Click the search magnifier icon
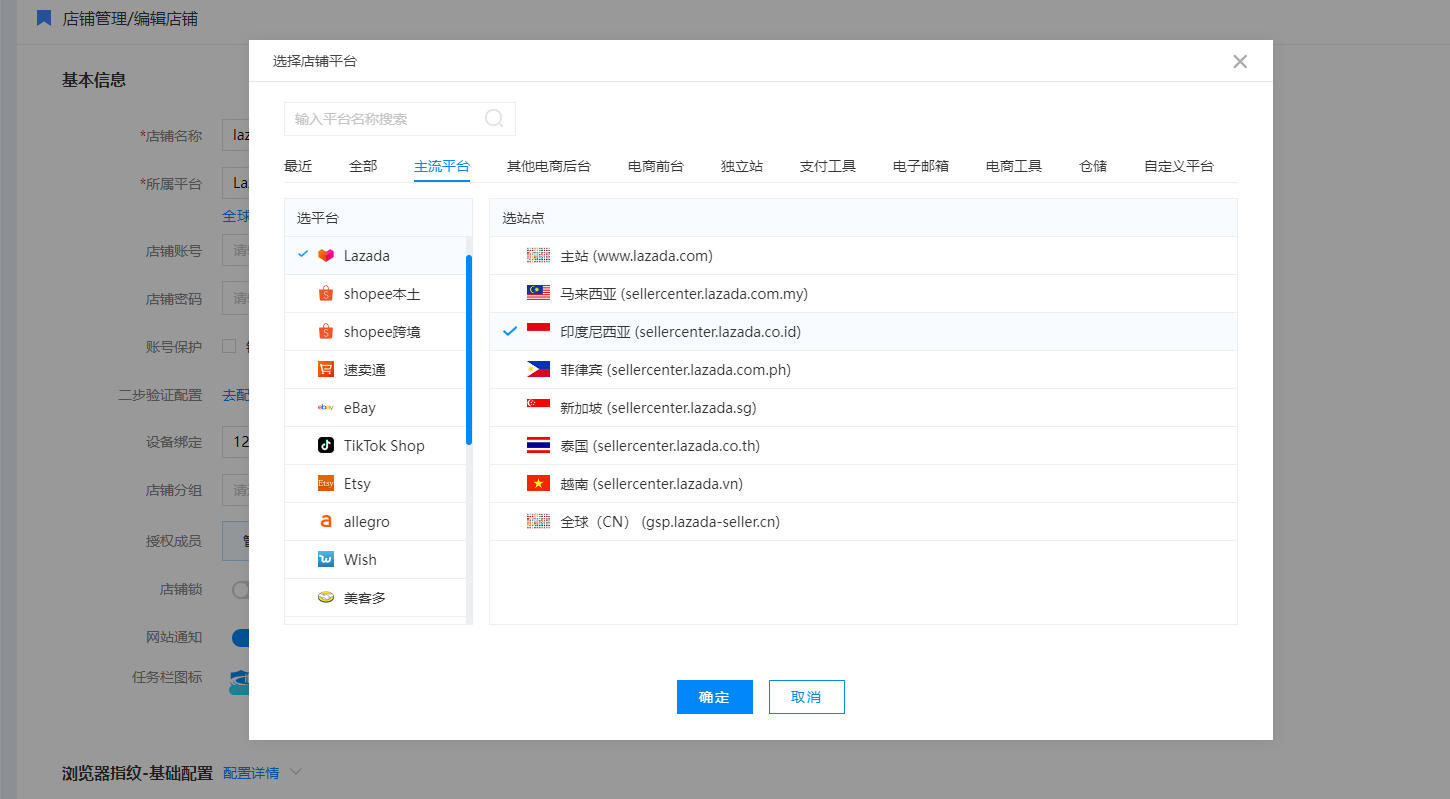 [494, 119]
